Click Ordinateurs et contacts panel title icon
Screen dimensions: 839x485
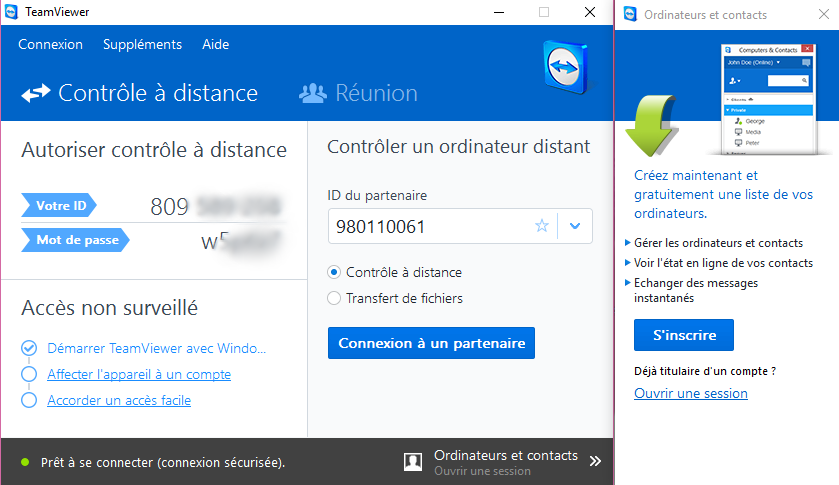(630, 14)
